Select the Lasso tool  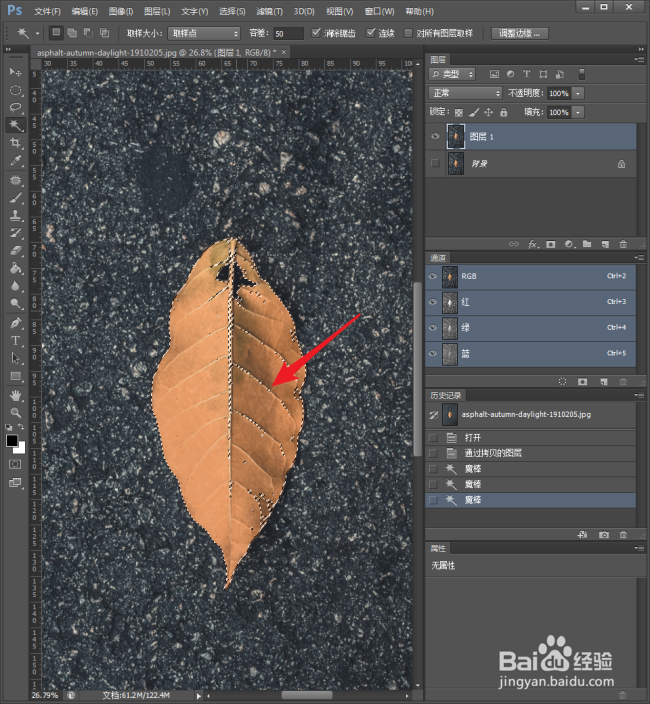15,108
